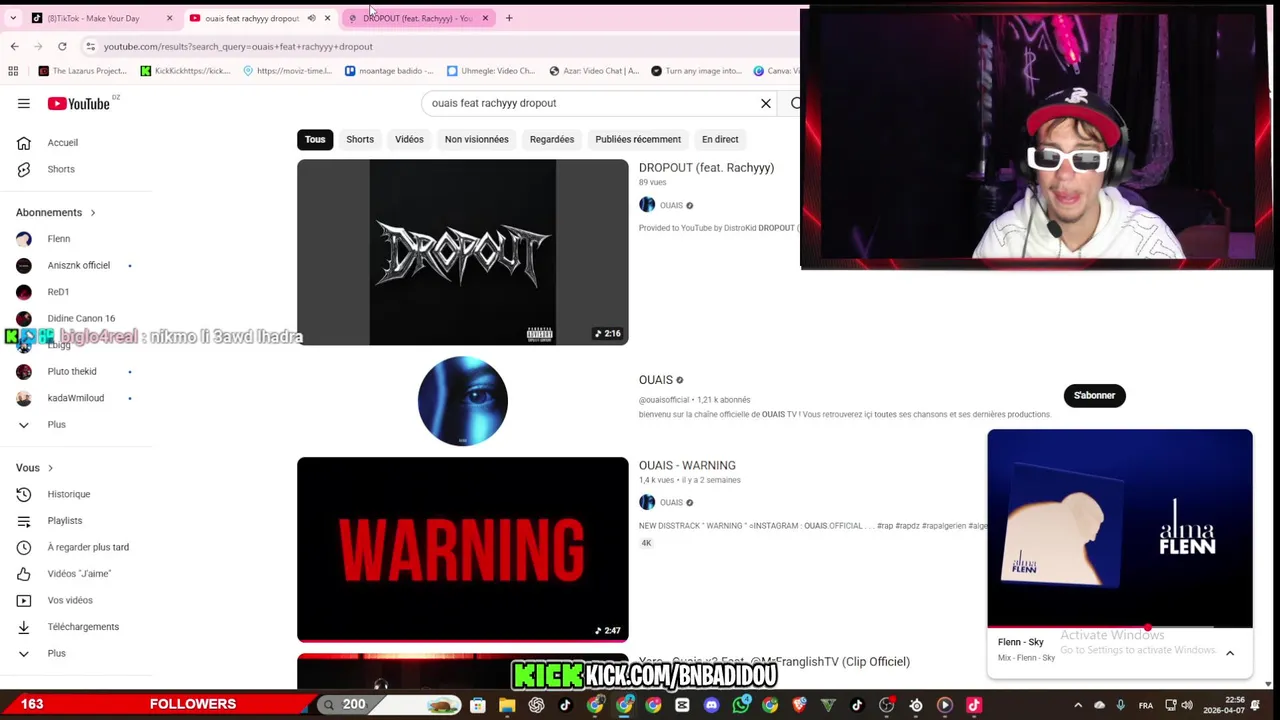Select the En direct filter chip

click(x=720, y=139)
